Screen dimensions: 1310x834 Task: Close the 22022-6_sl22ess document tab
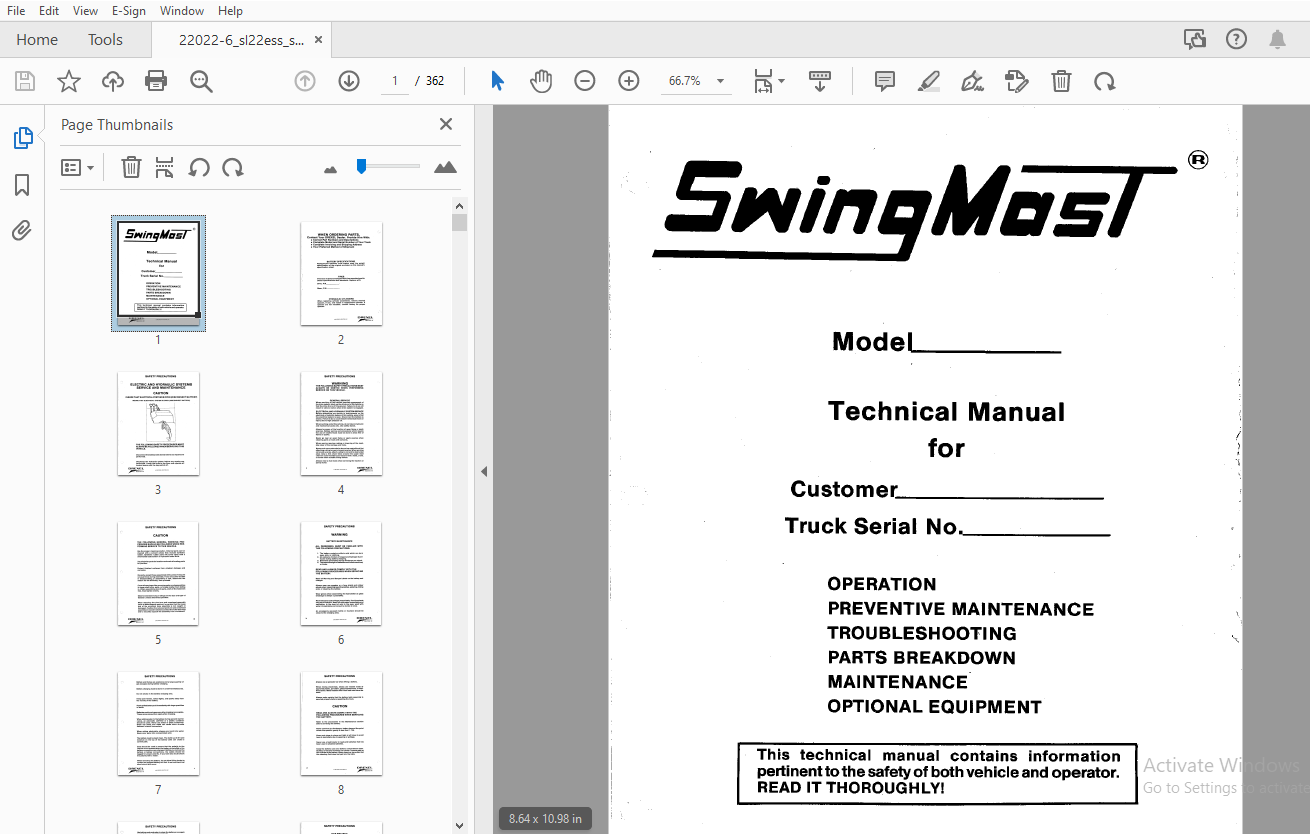click(318, 40)
